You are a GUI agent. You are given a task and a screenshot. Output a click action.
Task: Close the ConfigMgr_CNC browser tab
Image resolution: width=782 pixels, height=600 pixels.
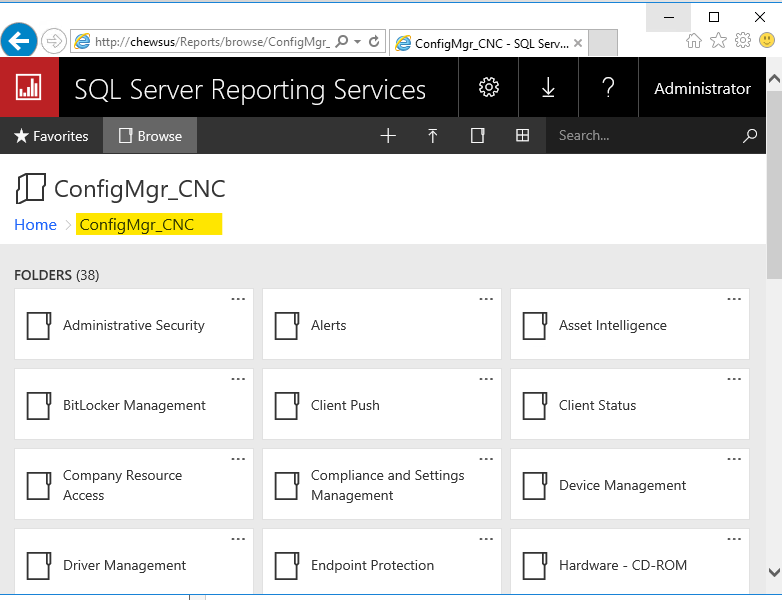[578, 43]
